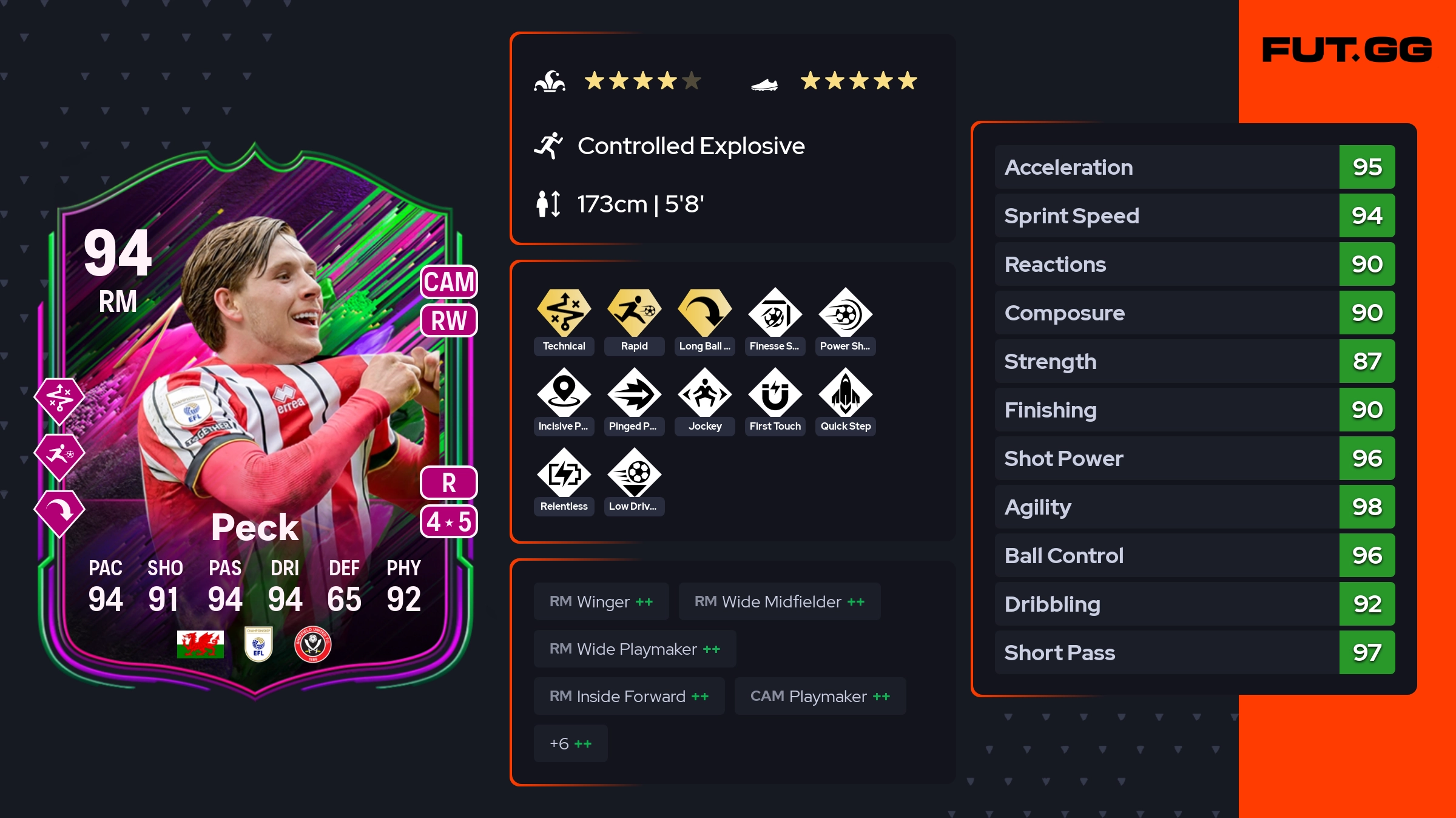Viewport: 1456px width, 818px height.
Task: Open the FUT.GG logo link
Action: click(1347, 50)
